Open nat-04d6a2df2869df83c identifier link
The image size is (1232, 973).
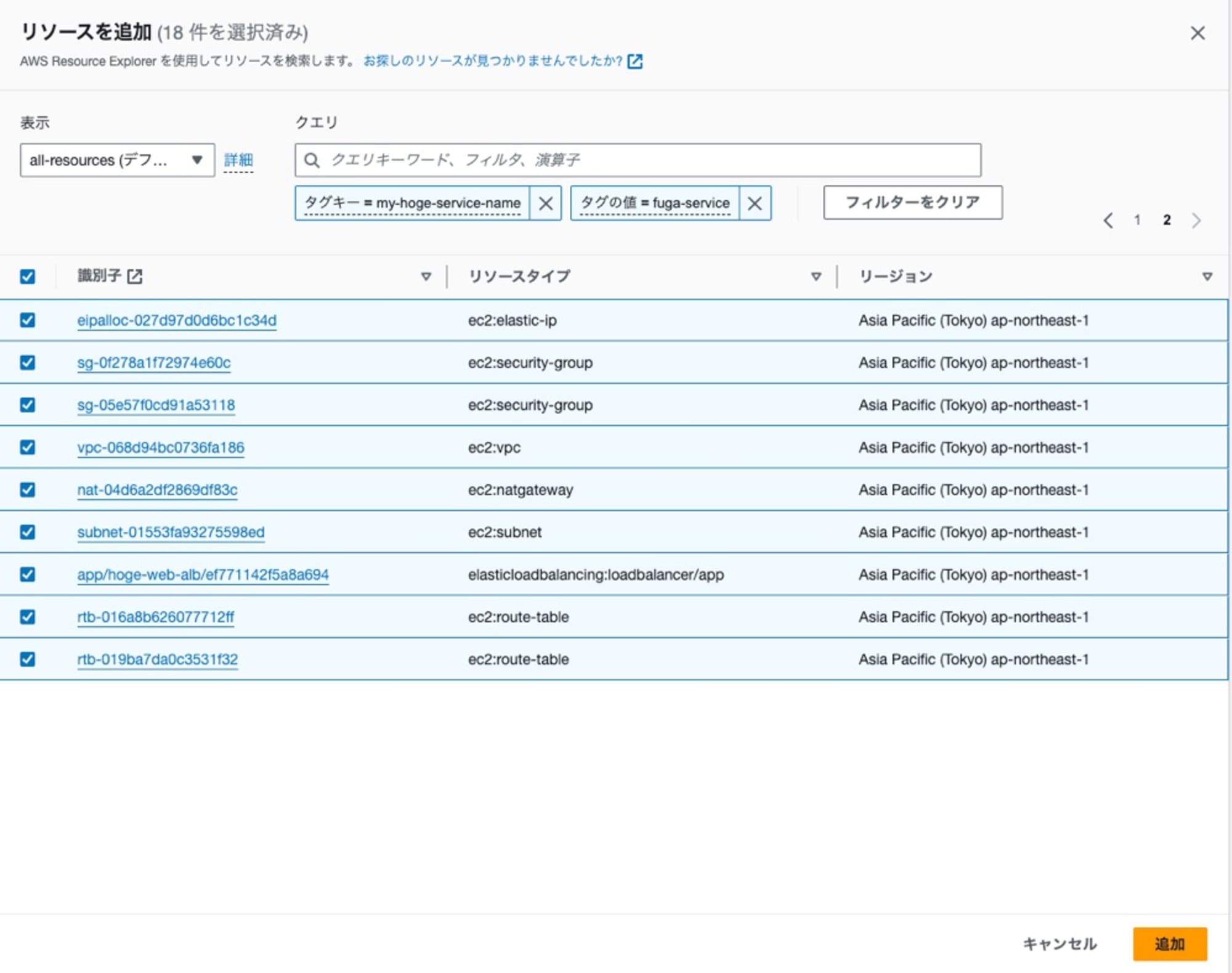pyautogui.click(x=157, y=491)
